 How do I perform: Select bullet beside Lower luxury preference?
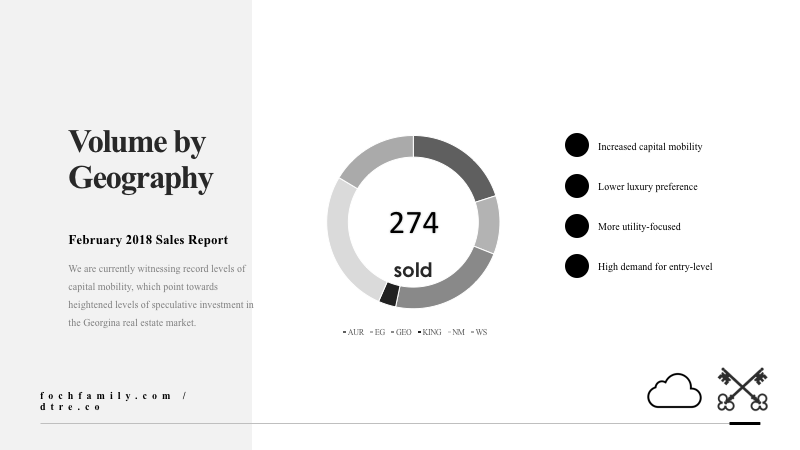[x=577, y=186]
